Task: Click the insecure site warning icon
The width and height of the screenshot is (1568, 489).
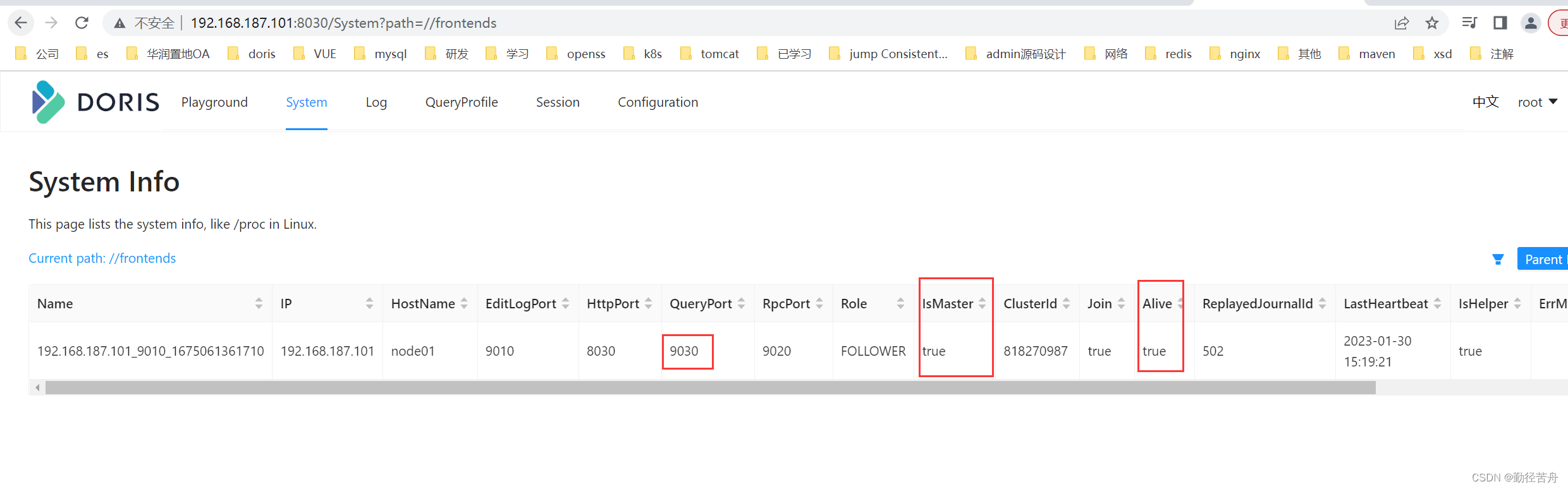Action: tap(119, 23)
